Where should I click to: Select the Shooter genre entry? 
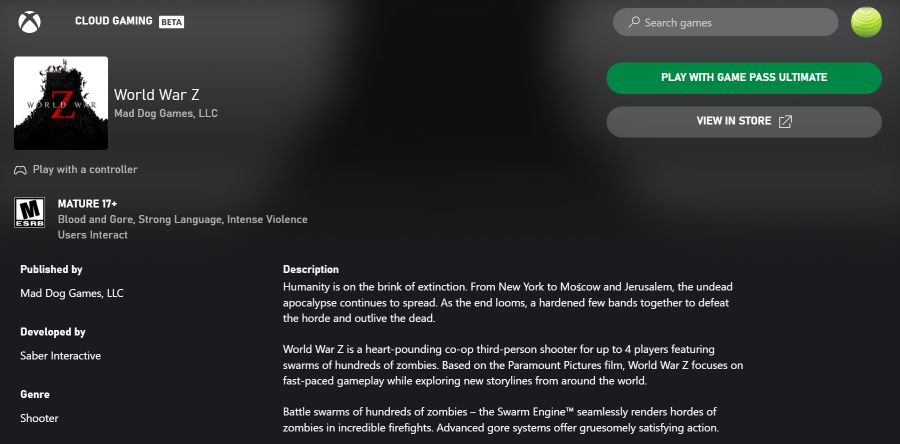pyautogui.click(x=39, y=418)
